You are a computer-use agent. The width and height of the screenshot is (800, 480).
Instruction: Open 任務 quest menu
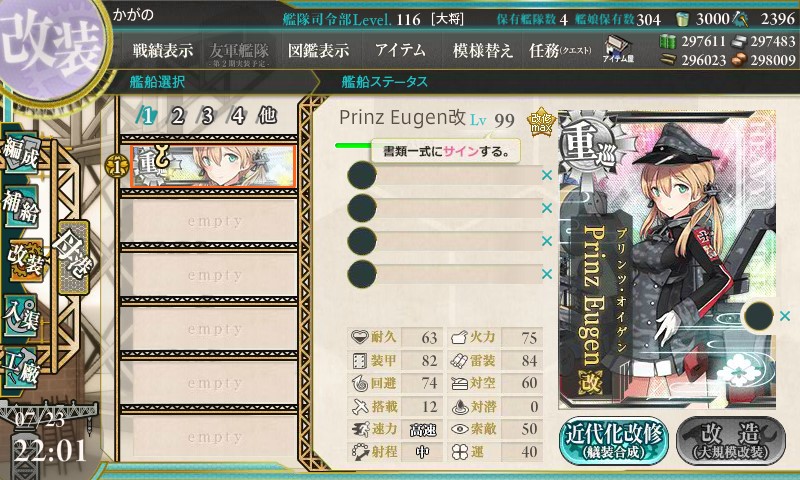pos(560,50)
